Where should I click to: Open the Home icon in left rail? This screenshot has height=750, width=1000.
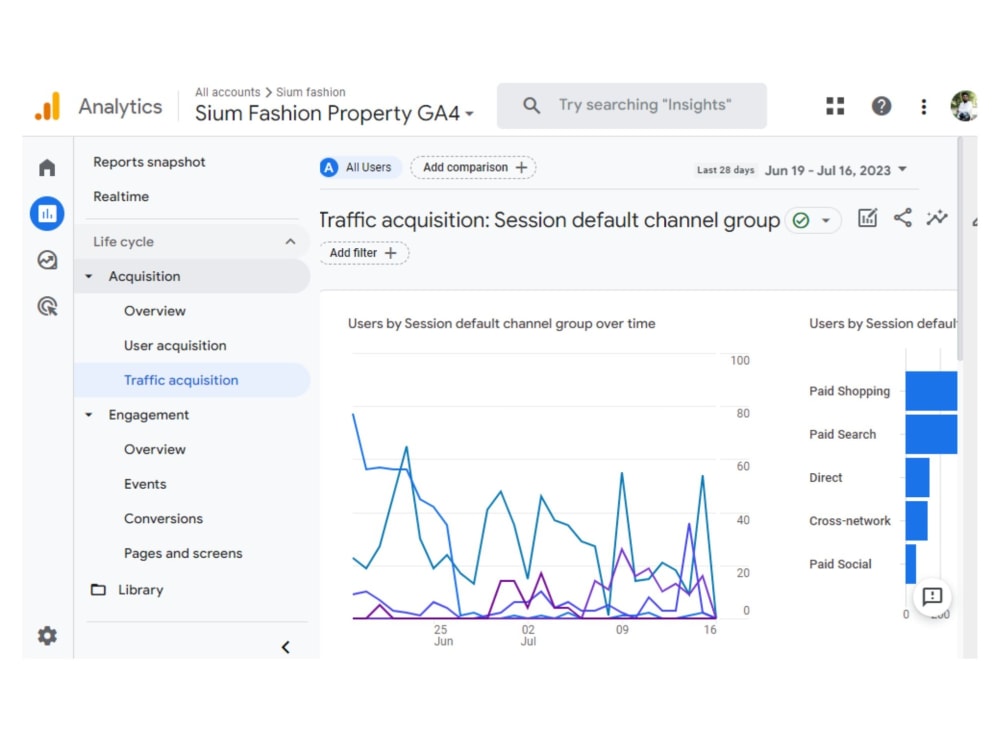[47, 168]
